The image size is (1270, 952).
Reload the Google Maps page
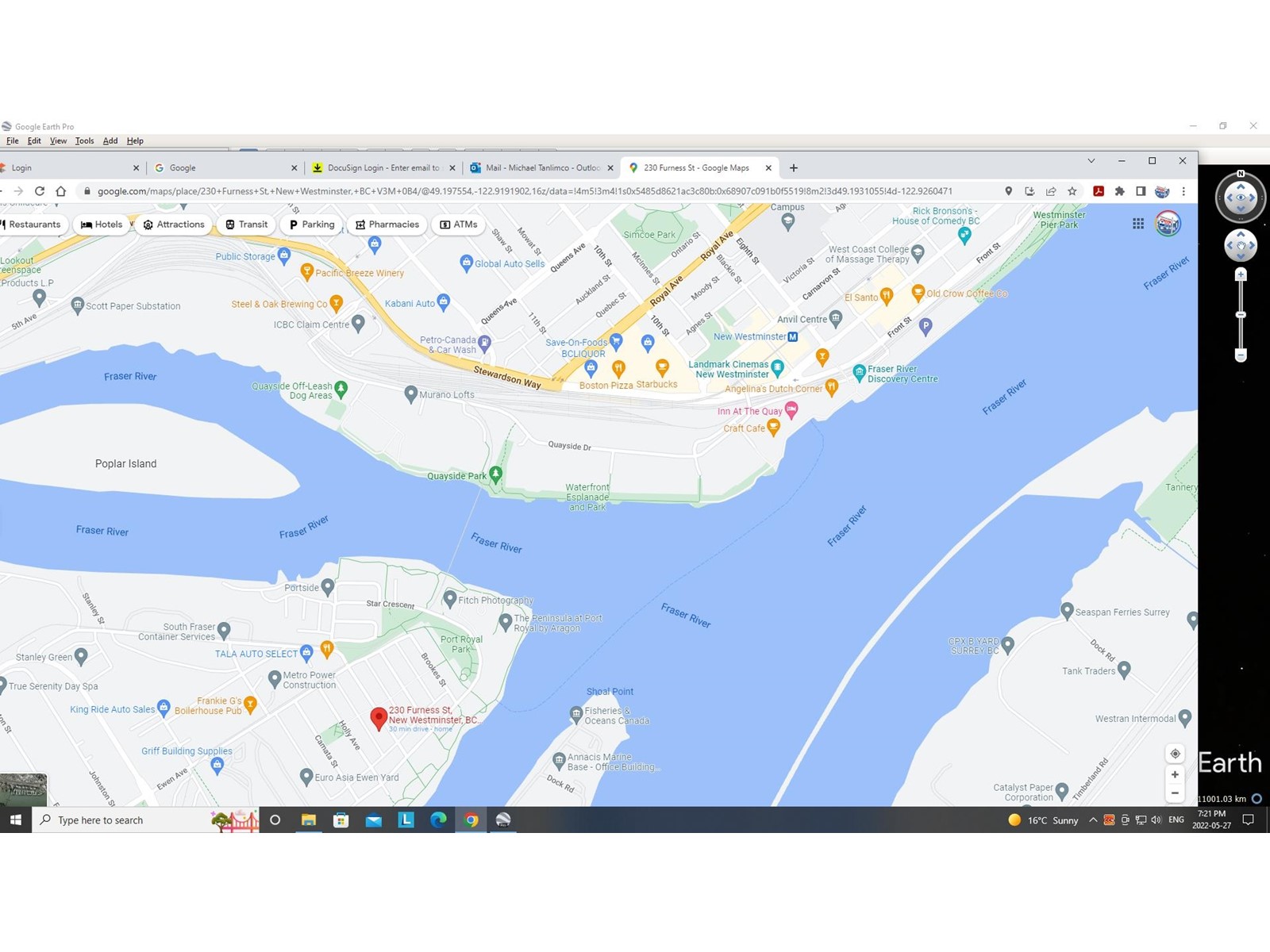point(40,191)
